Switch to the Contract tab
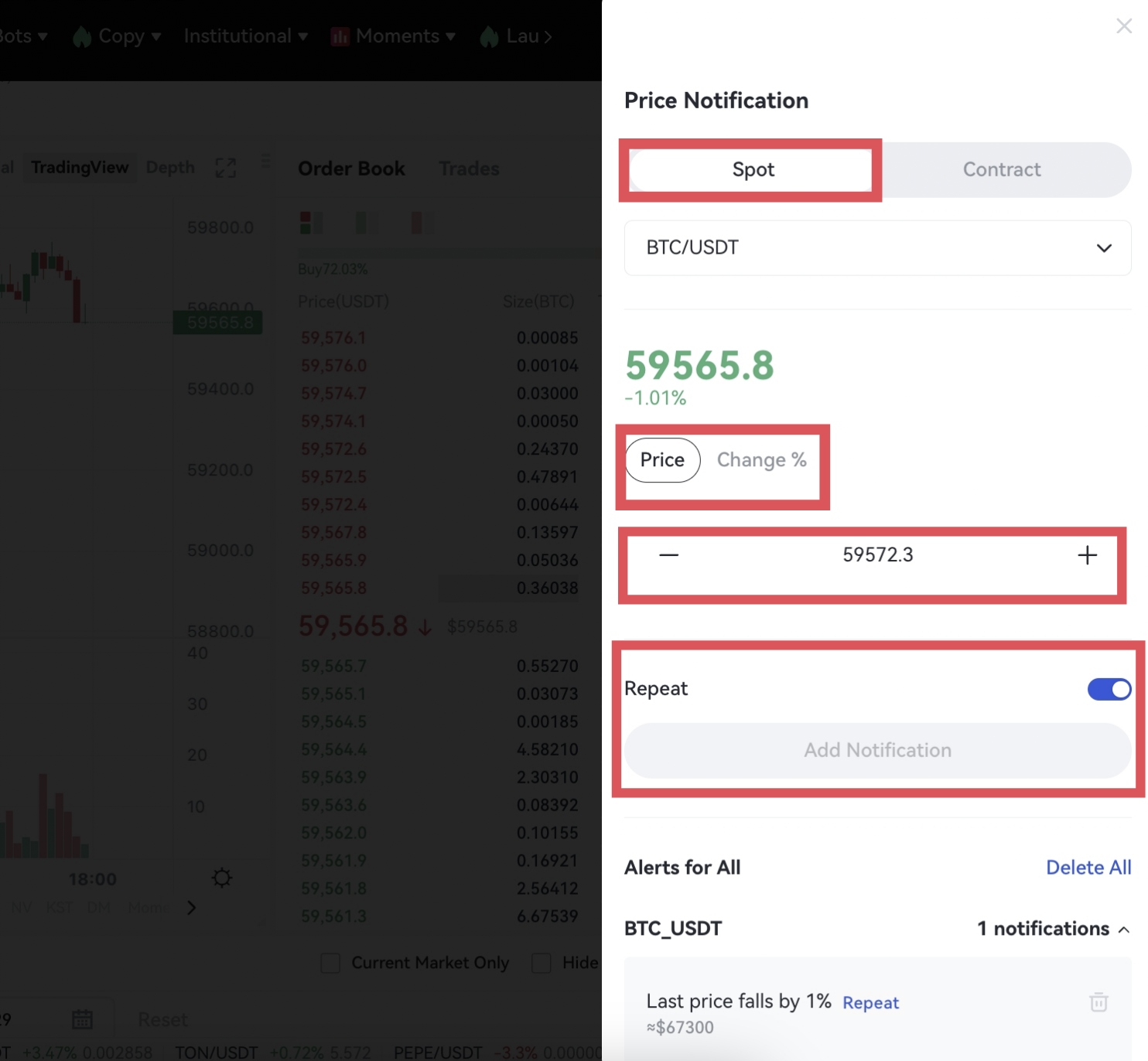Image resolution: width=1148 pixels, height=1061 pixels. click(x=1001, y=169)
